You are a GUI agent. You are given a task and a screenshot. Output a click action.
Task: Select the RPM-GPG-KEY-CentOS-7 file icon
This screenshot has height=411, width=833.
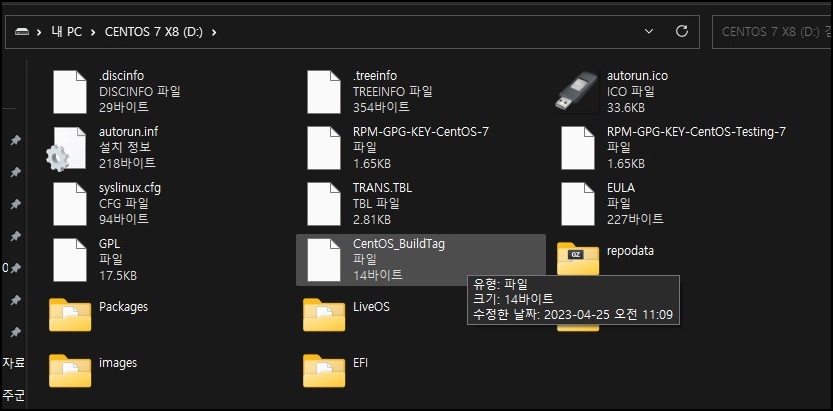click(x=324, y=148)
